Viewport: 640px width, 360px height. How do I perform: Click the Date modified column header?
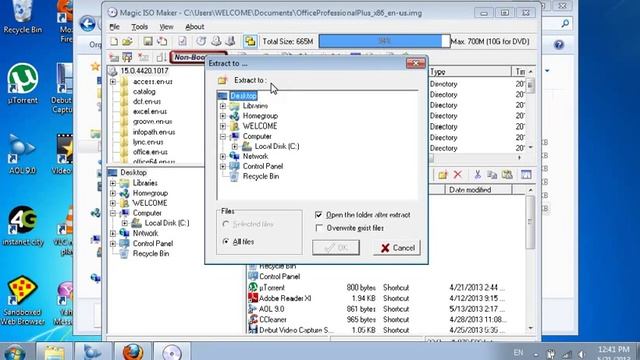478,190
